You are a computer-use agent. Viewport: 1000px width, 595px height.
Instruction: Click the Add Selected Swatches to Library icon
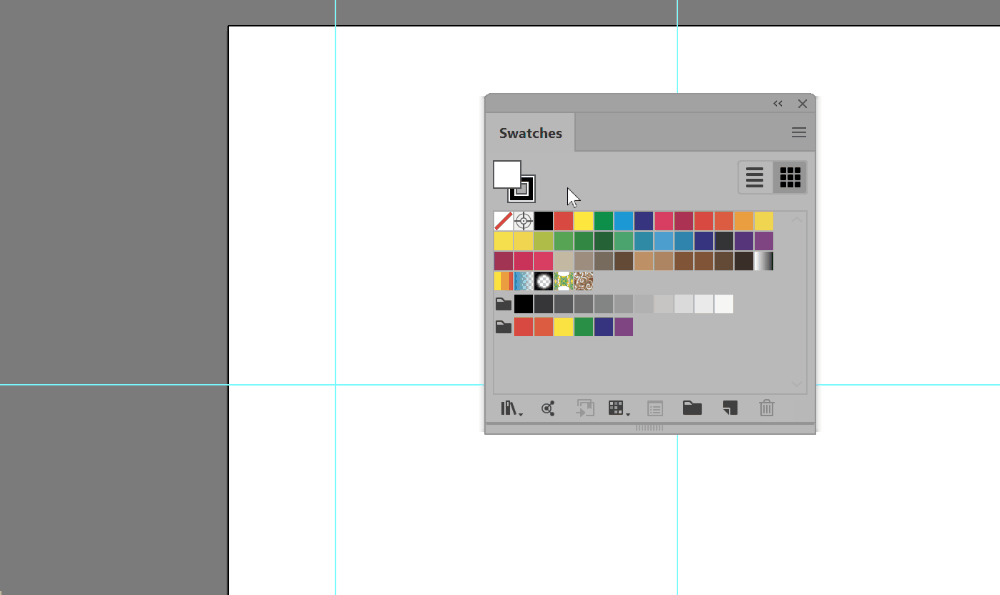(584, 408)
